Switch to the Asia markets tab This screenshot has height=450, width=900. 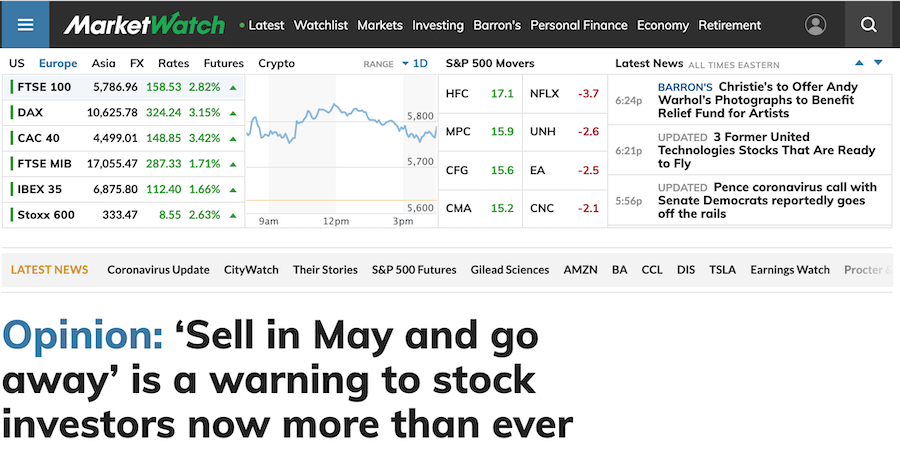click(x=104, y=63)
